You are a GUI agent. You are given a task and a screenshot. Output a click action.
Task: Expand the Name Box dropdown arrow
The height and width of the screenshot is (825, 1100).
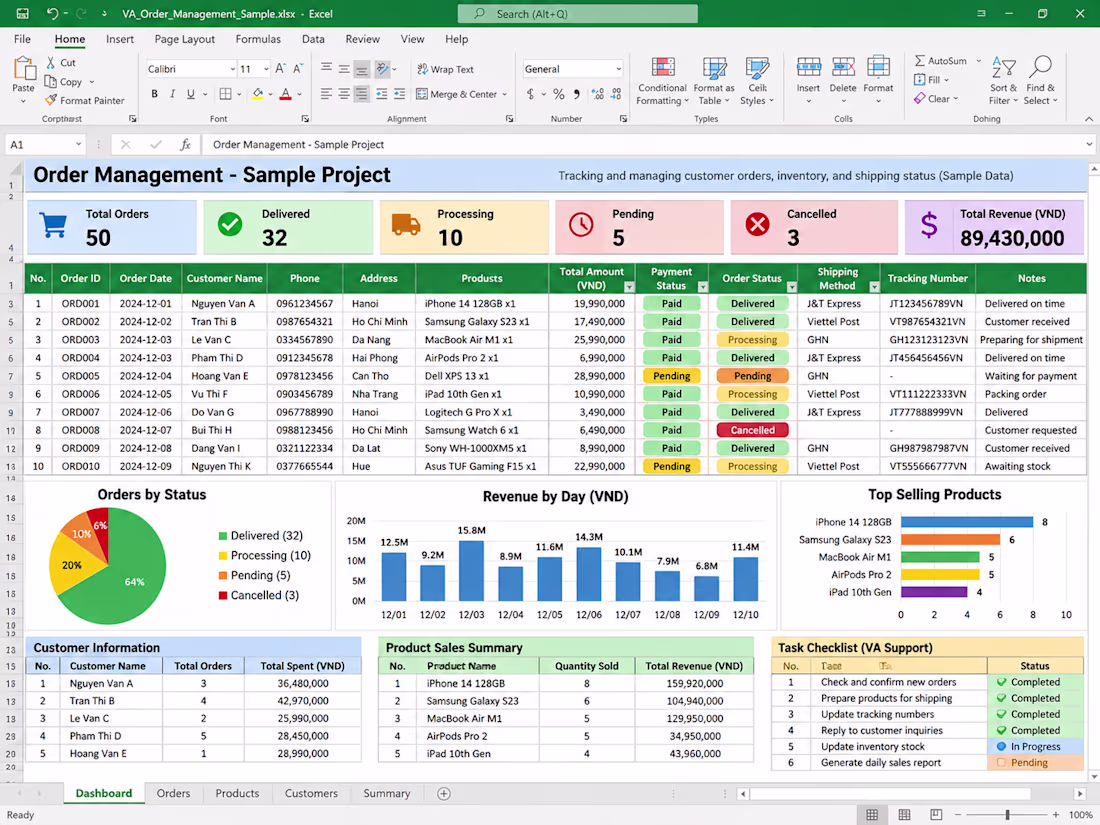79,145
